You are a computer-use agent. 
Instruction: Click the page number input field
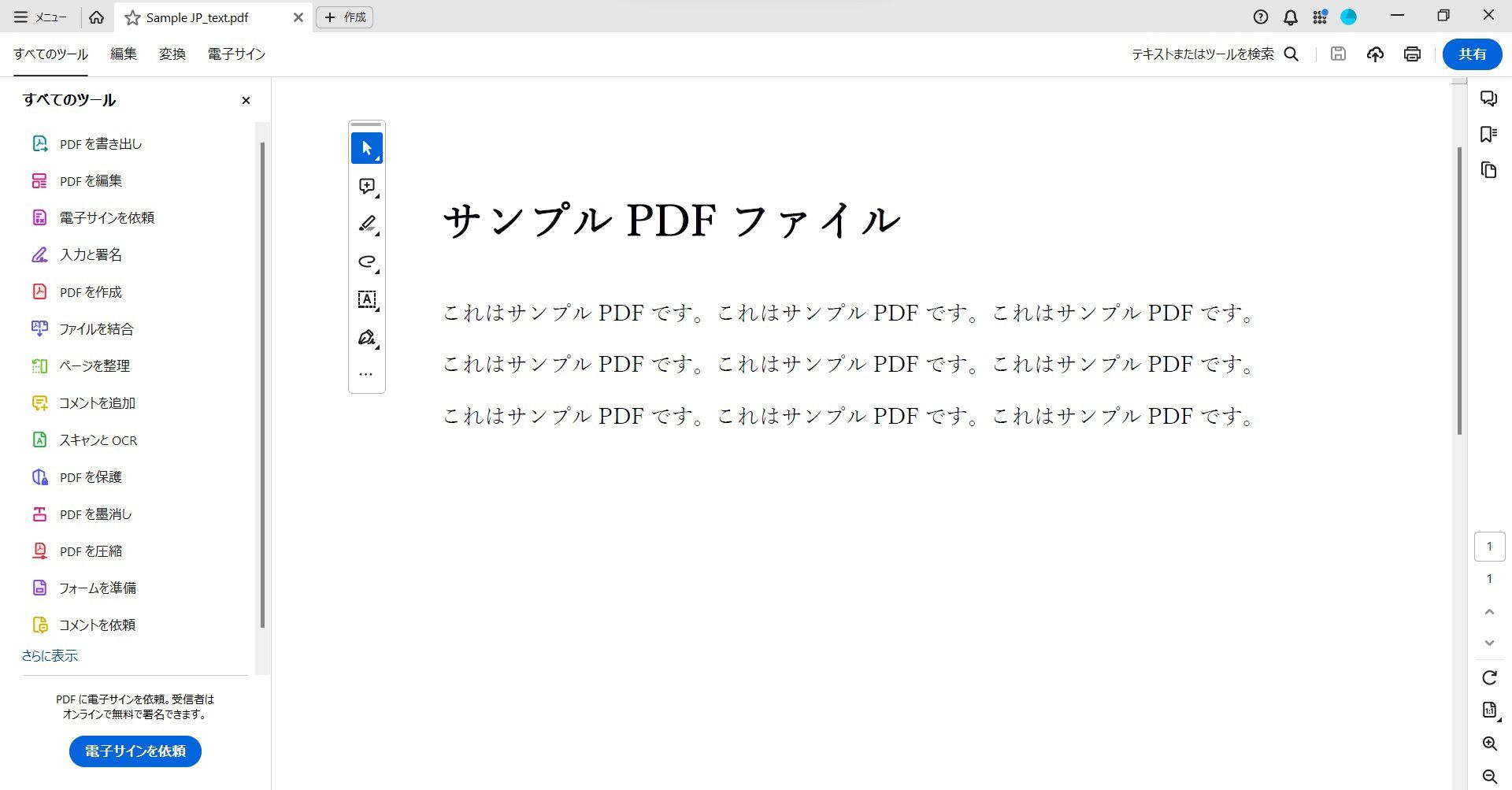tap(1488, 546)
